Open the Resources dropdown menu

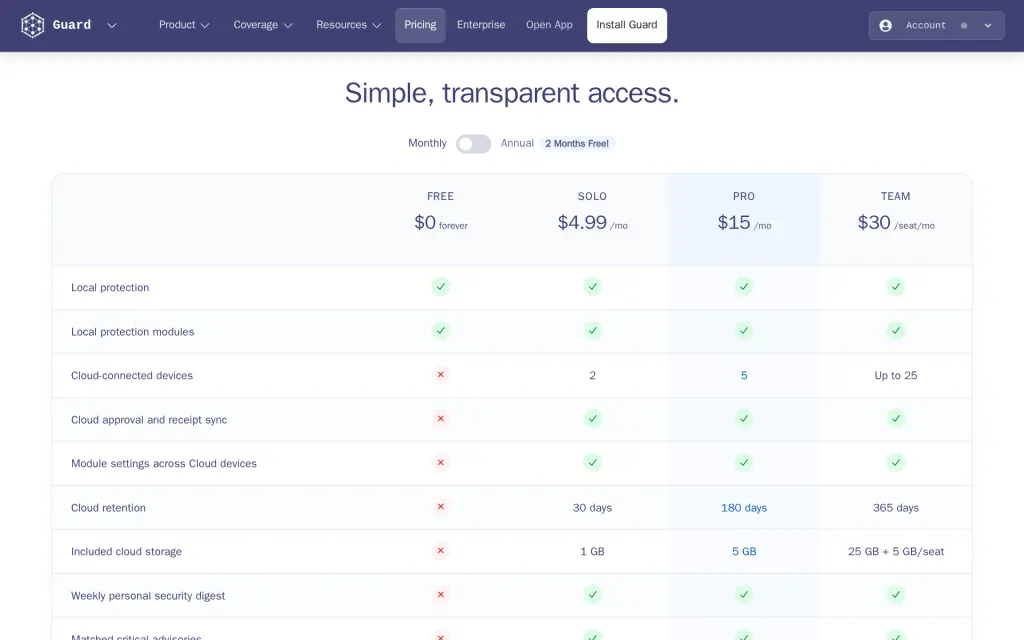(x=348, y=25)
